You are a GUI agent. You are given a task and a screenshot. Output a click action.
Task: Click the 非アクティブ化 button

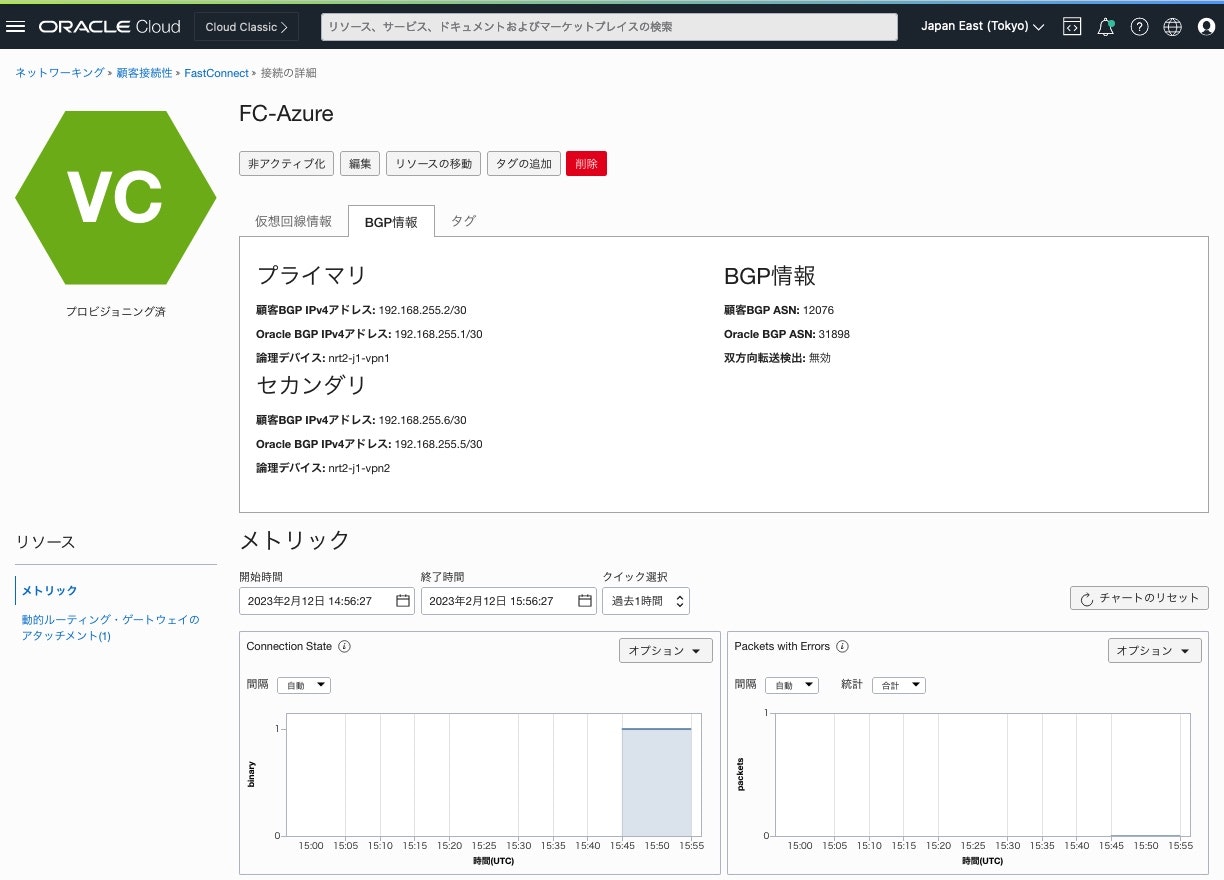[x=287, y=164]
